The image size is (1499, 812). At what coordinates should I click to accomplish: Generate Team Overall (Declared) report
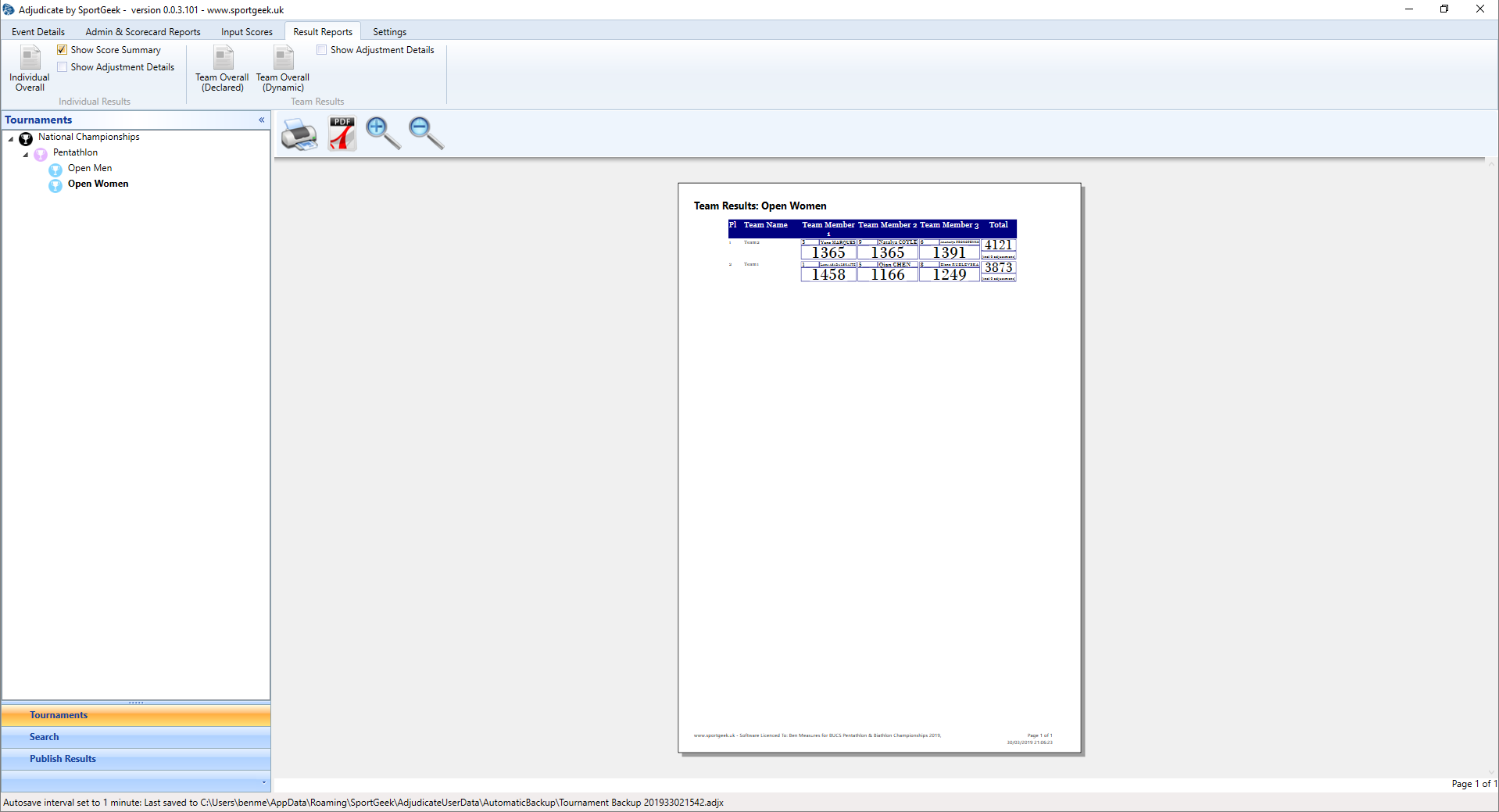[222, 69]
